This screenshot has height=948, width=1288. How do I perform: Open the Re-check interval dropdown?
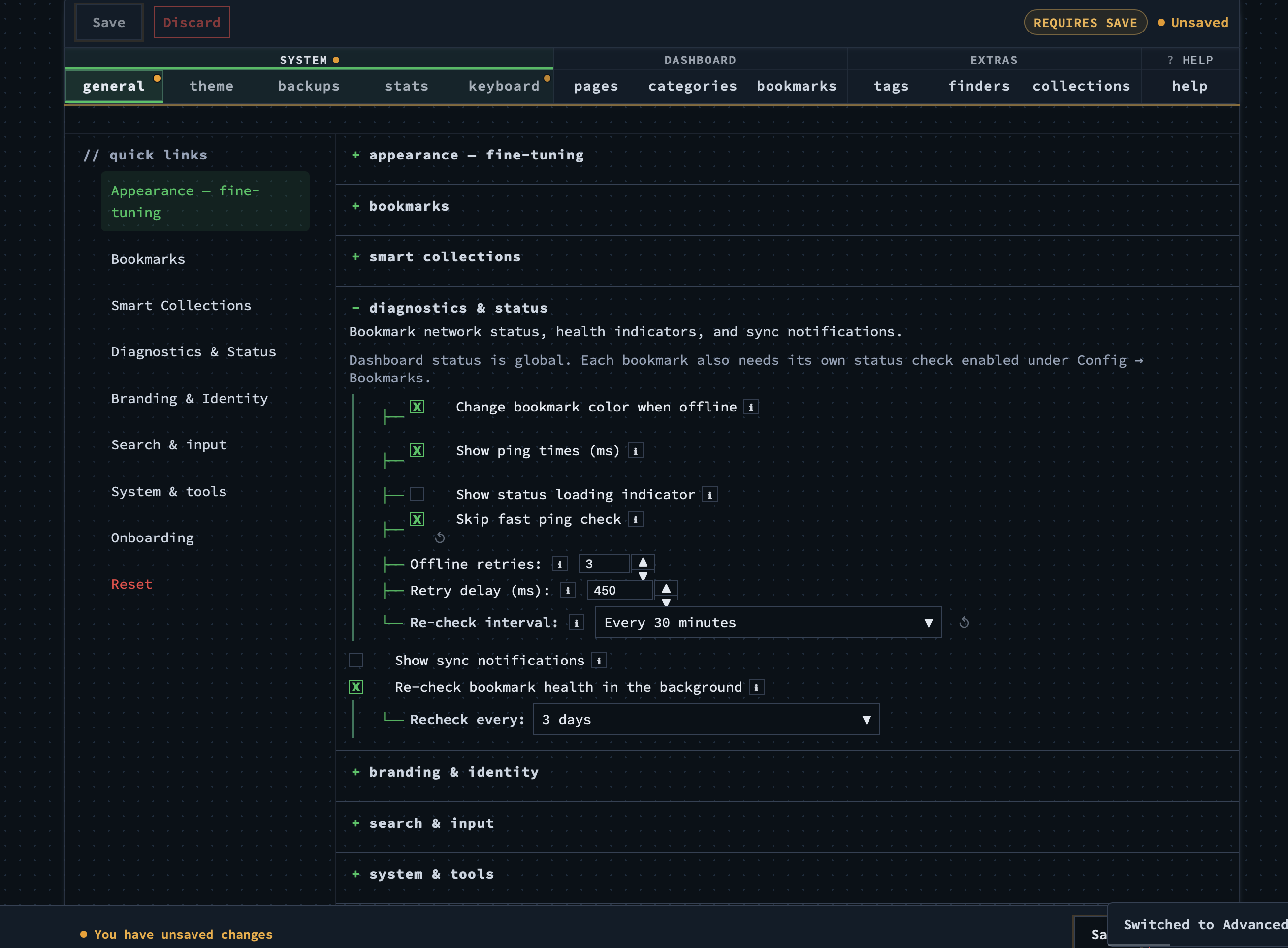(768, 623)
